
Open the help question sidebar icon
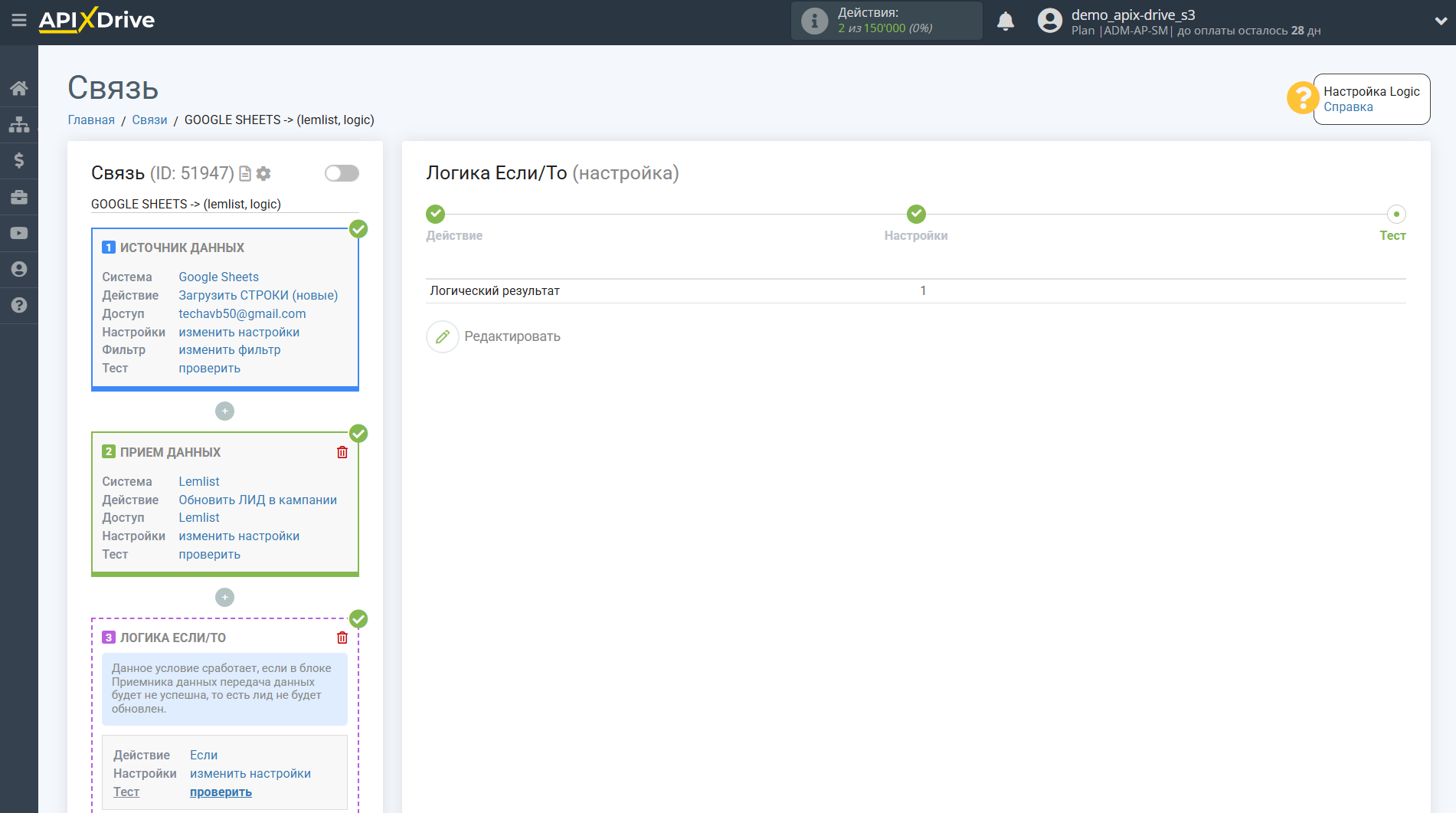tap(19, 305)
